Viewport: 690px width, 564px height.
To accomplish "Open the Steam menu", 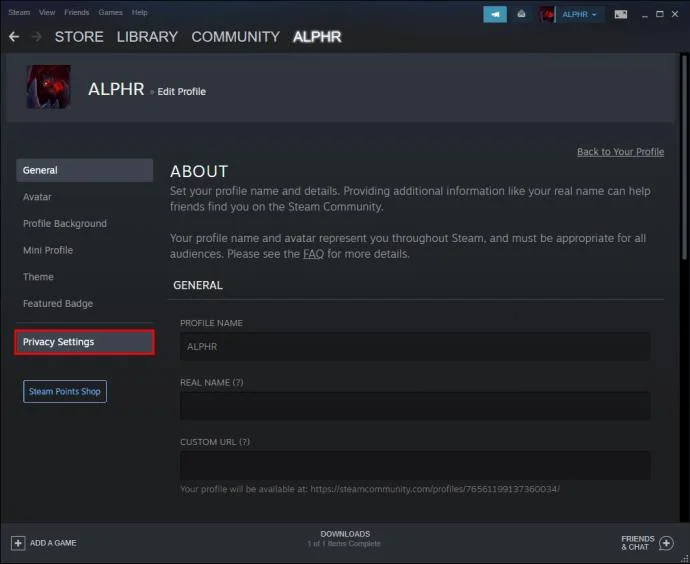I will (19, 12).
